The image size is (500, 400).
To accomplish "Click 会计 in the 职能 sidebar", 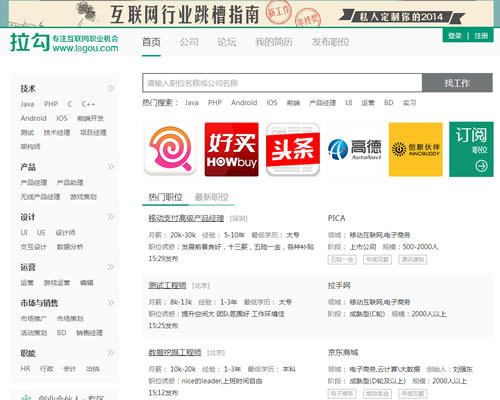I will (70, 369).
